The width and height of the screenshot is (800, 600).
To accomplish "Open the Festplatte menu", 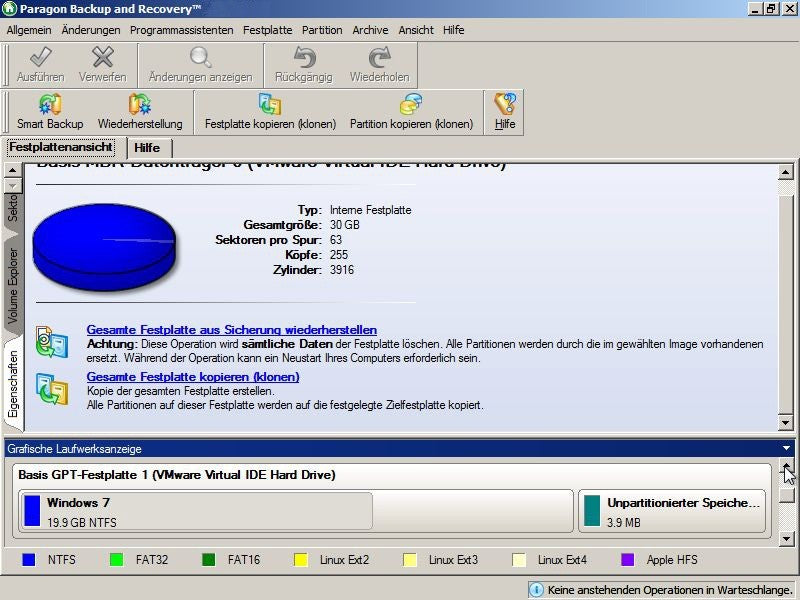I will point(267,30).
